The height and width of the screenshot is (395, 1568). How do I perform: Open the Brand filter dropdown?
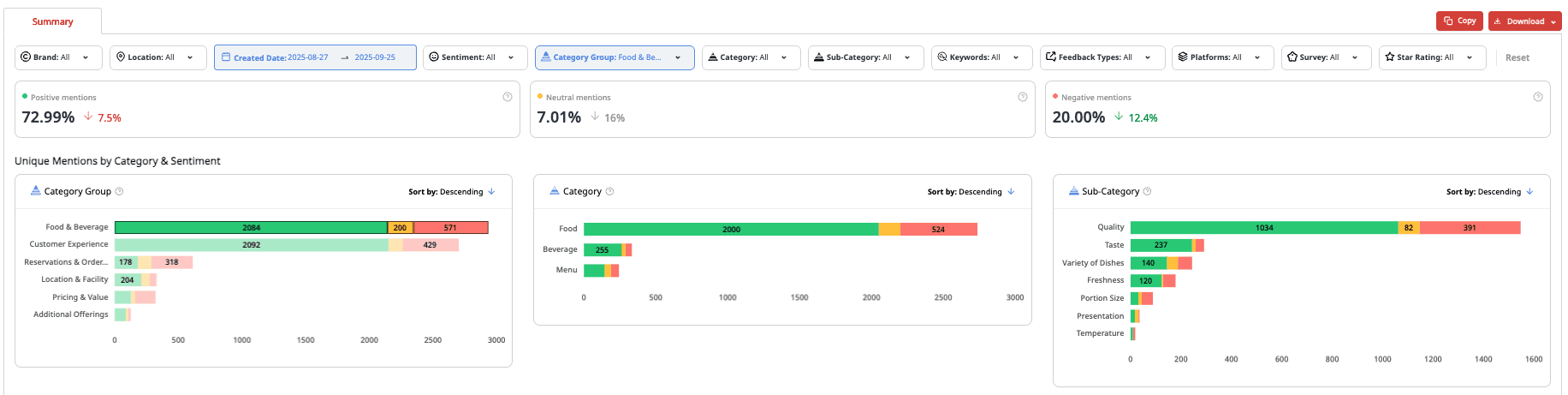point(59,57)
